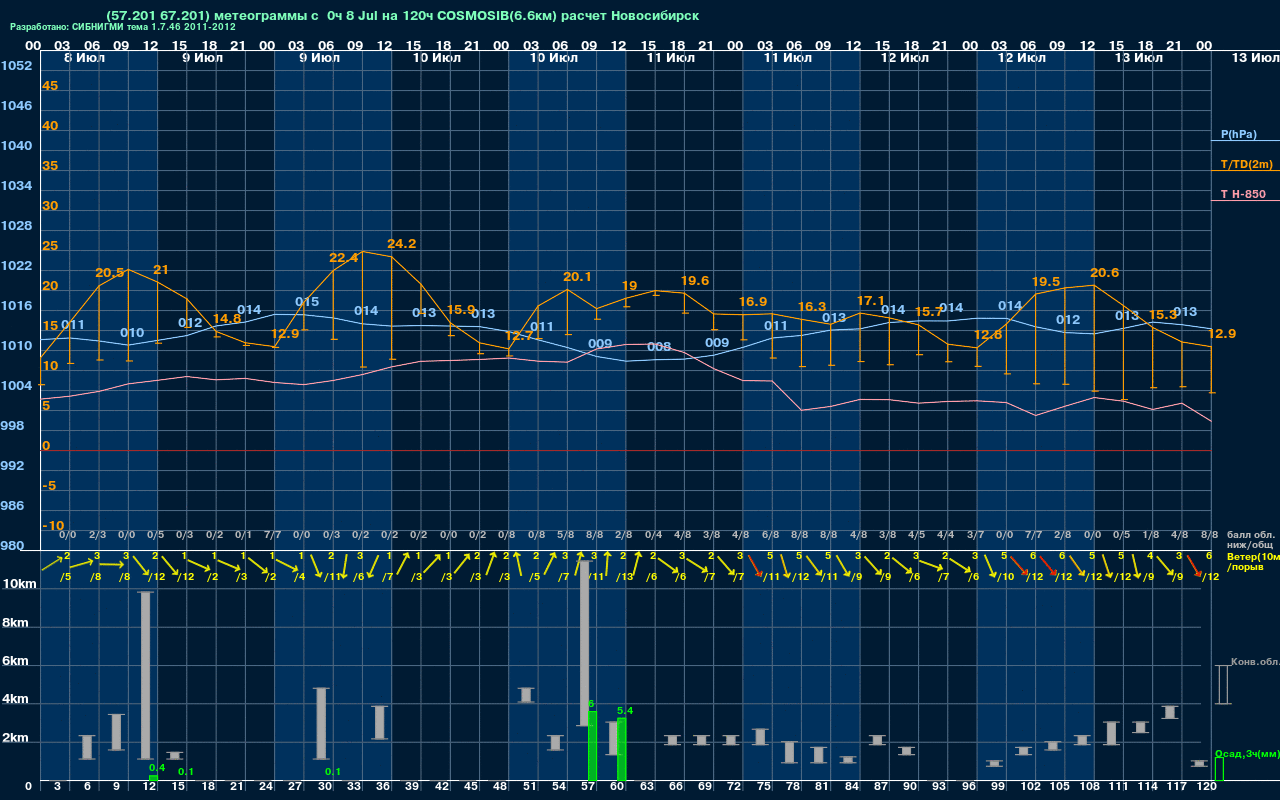Click the 0/1 cloud amount value
This screenshot has width=1280, height=800.
point(243,535)
